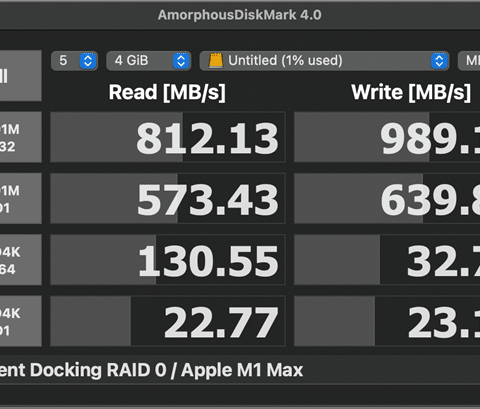The height and width of the screenshot is (409, 480).
Task: Click the blue stepper arrows beside 5
Action: [x=88, y=61]
